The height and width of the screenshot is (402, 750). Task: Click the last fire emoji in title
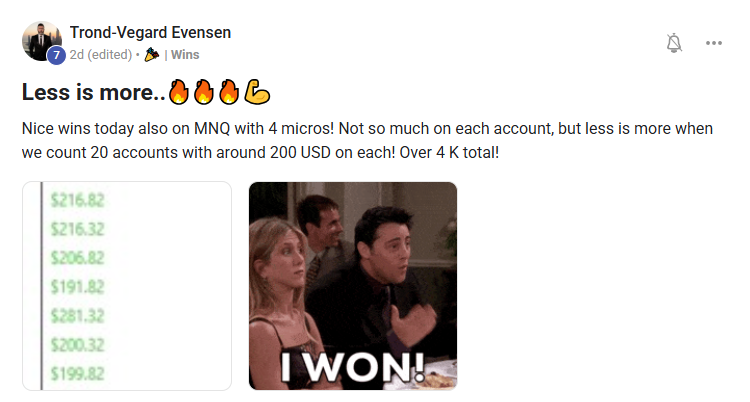229,92
